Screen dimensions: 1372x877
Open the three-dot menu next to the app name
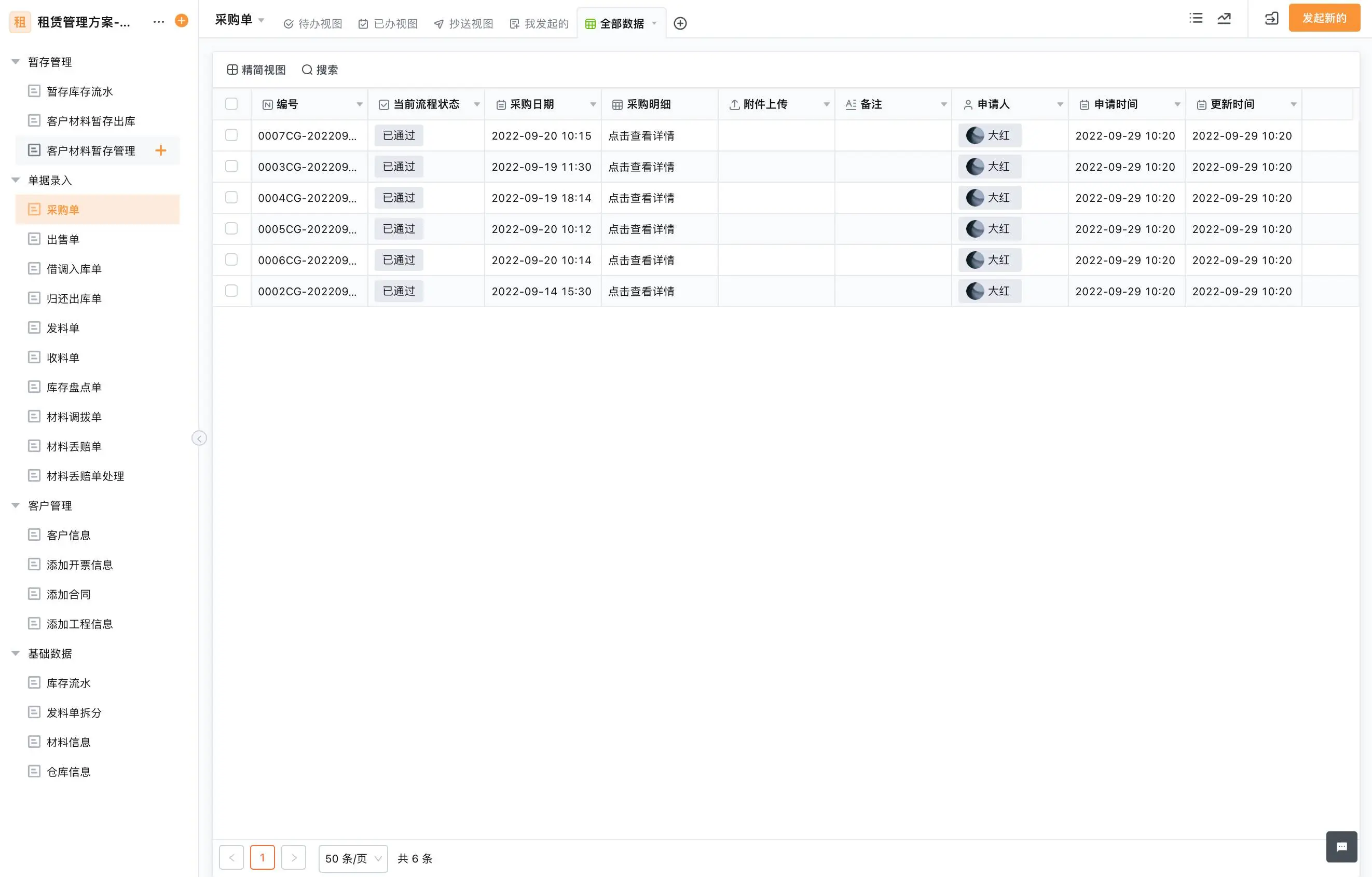[158, 22]
